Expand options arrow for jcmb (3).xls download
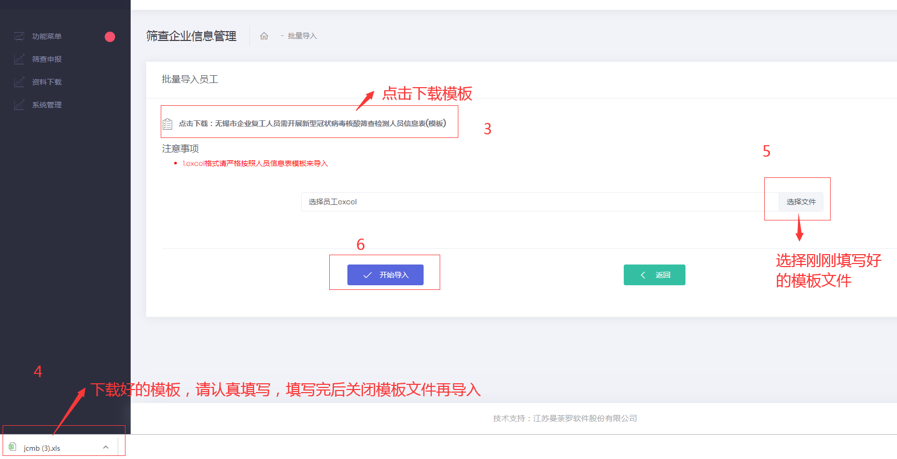This screenshot has height=459, width=897. (x=105, y=447)
